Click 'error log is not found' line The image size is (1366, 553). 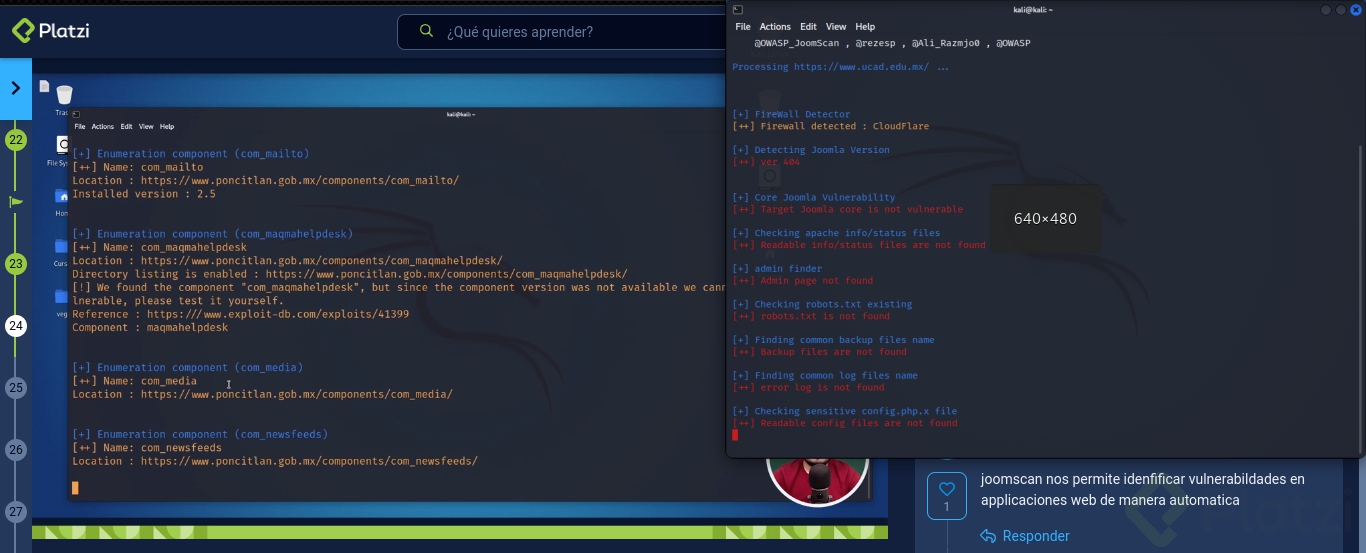[x=809, y=387]
